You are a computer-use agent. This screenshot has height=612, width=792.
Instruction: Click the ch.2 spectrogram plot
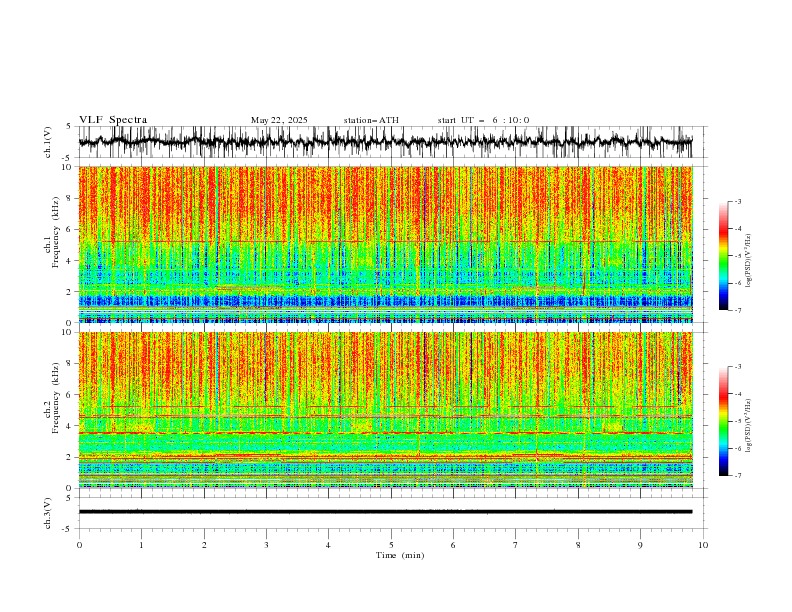point(386,410)
